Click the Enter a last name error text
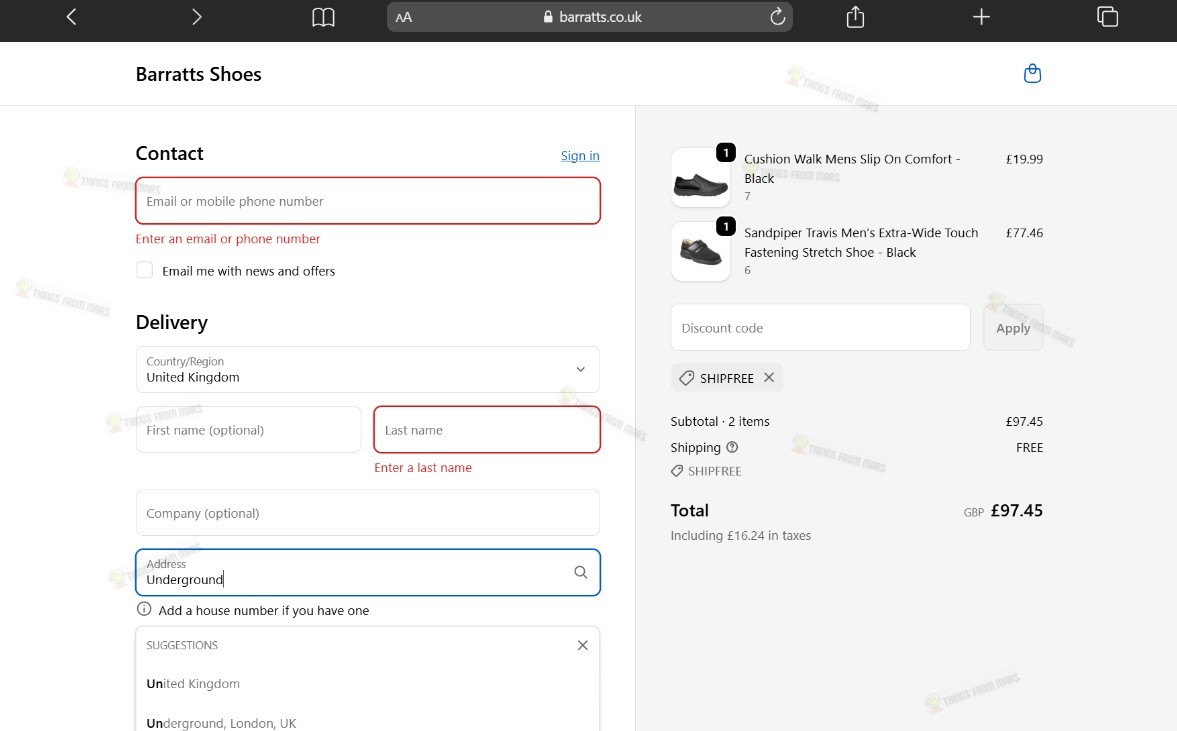This screenshot has height=731, width=1177. coord(423,468)
